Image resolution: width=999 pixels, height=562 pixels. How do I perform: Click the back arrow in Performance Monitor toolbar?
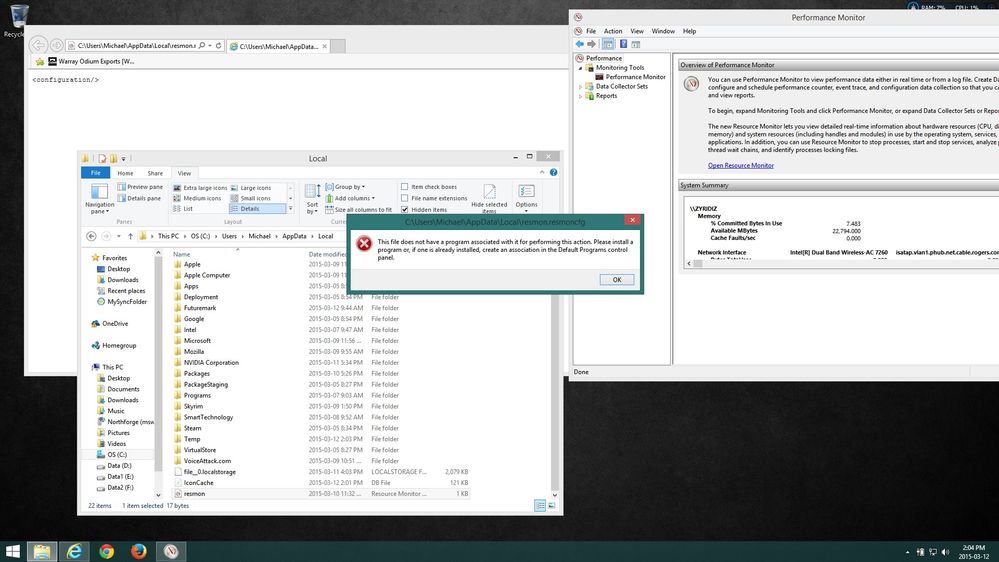click(579, 44)
